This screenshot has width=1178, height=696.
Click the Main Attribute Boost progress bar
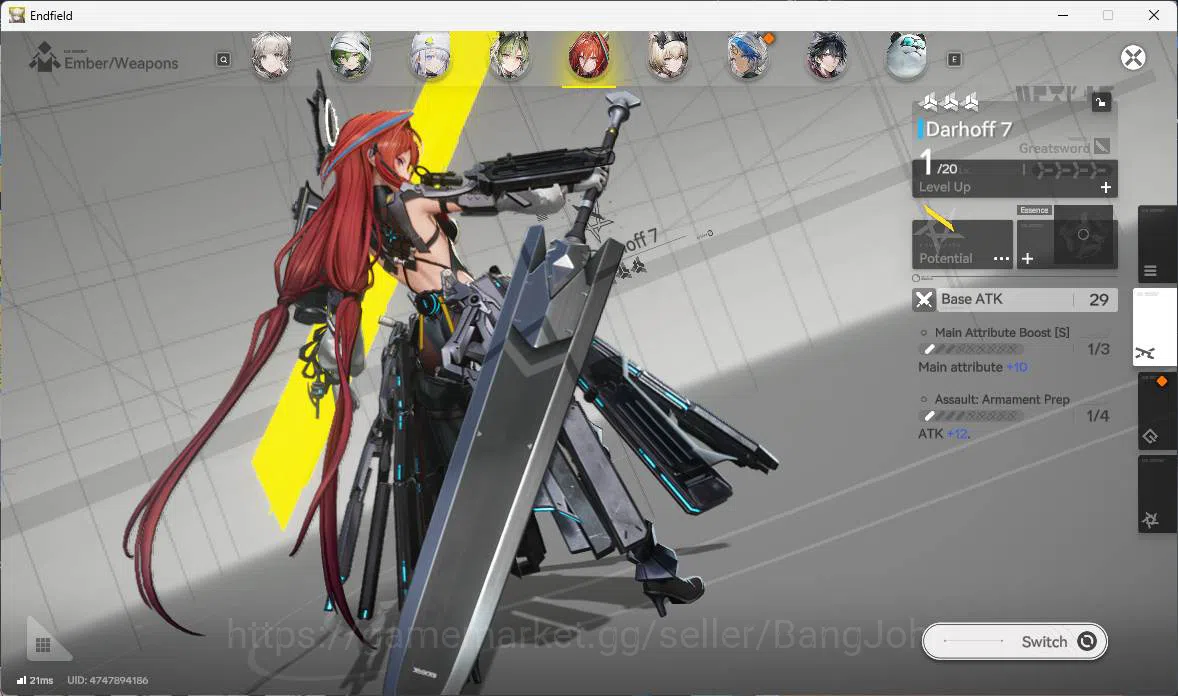coord(971,349)
